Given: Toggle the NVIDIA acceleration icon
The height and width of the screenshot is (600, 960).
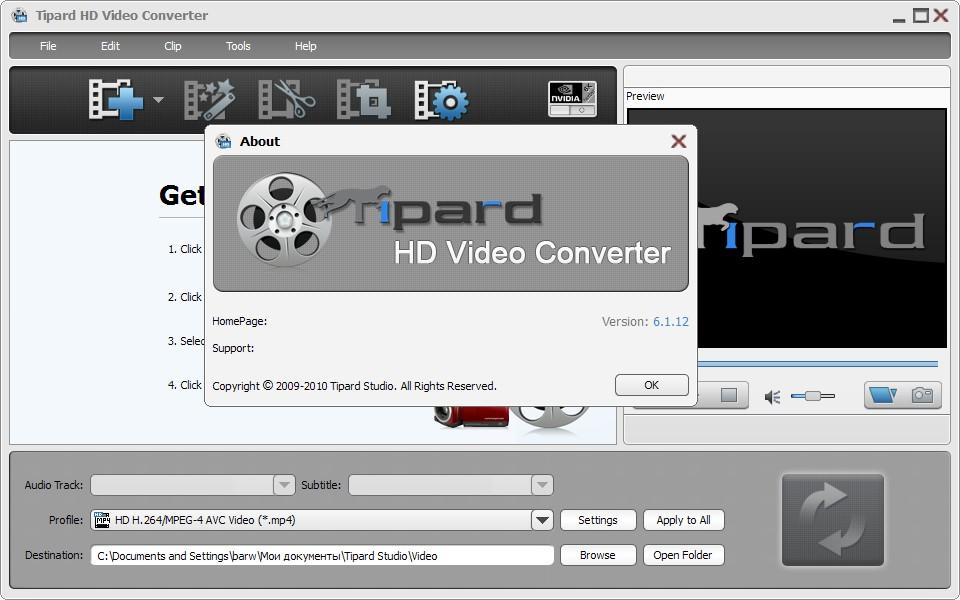Looking at the screenshot, I should point(572,99).
